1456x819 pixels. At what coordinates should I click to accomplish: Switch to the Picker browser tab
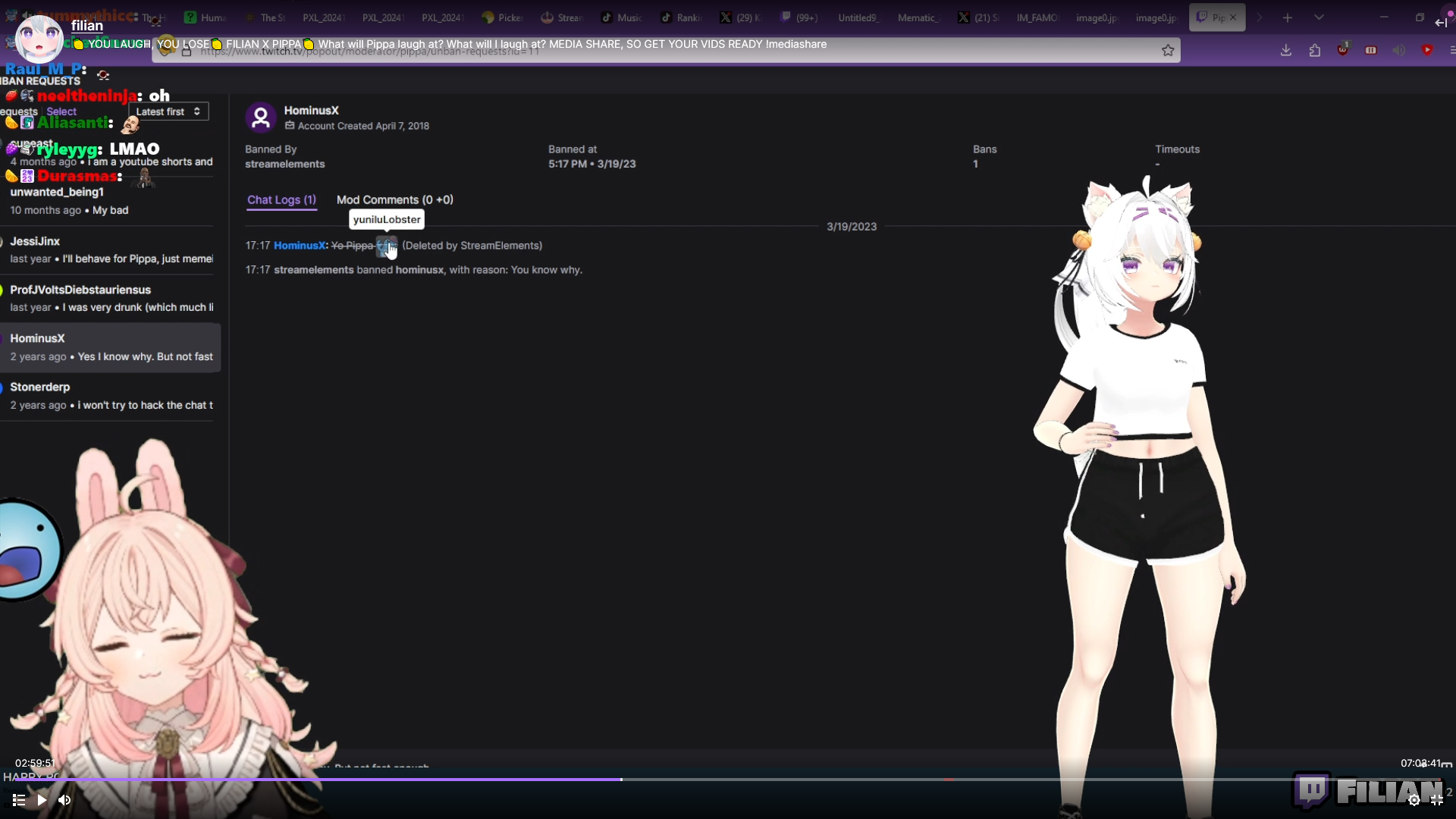503,17
